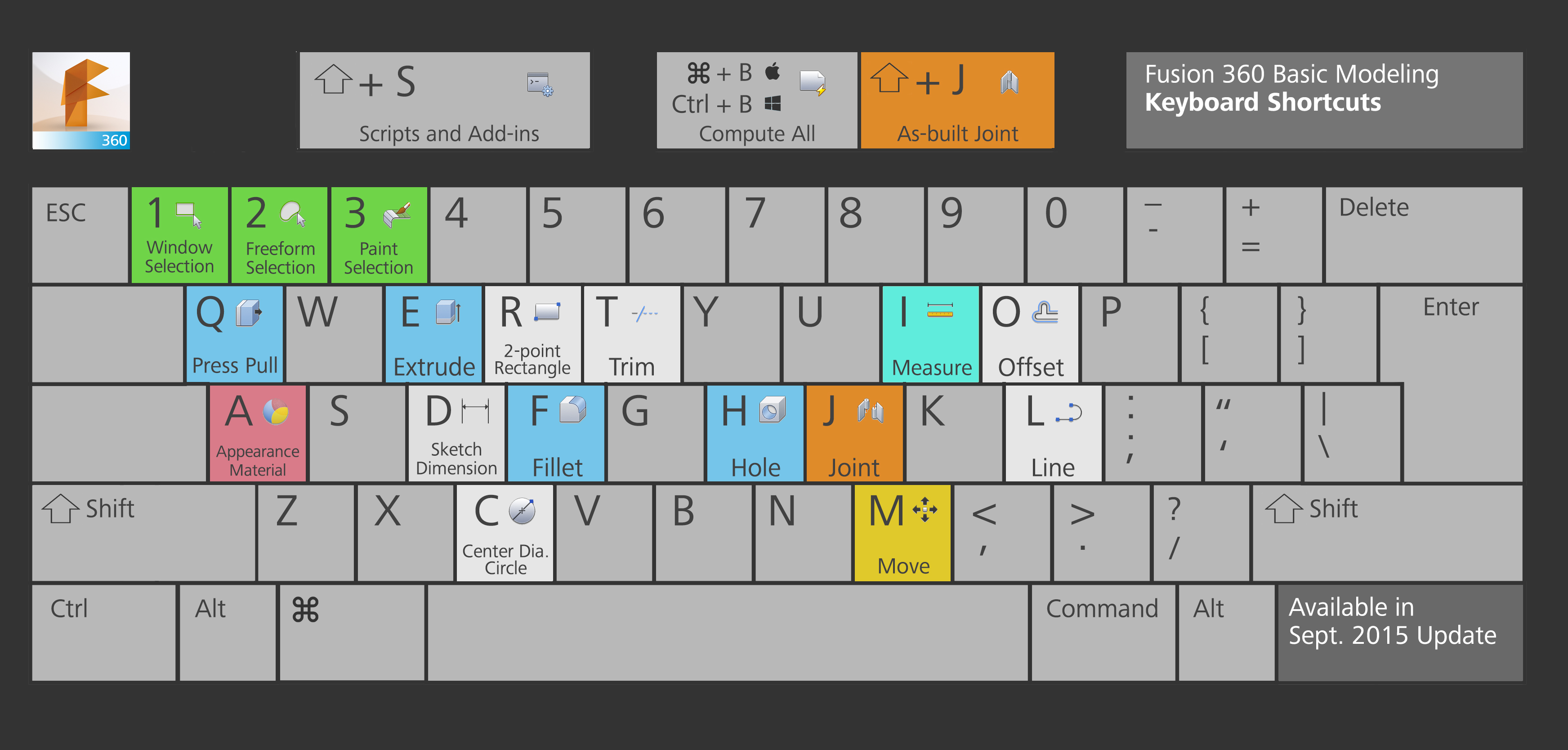Viewport: 1568px width, 750px height.
Task: Click the Hole icon on H key
Action: (772, 410)
